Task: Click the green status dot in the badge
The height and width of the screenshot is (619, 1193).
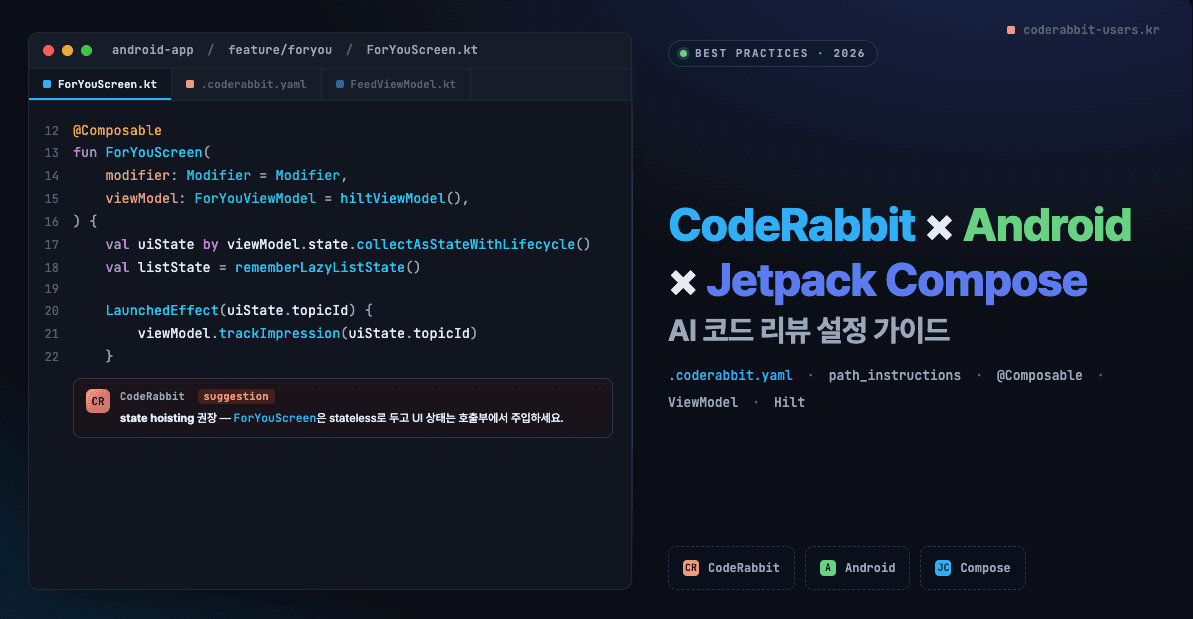Action: pos(683,53)
